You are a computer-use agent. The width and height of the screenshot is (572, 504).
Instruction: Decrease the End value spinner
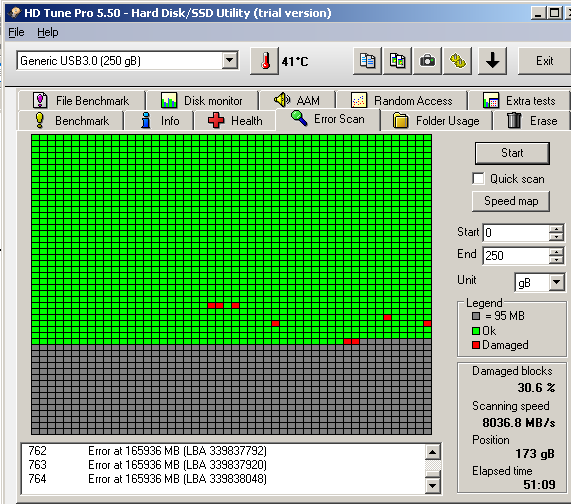pos(556,259)
